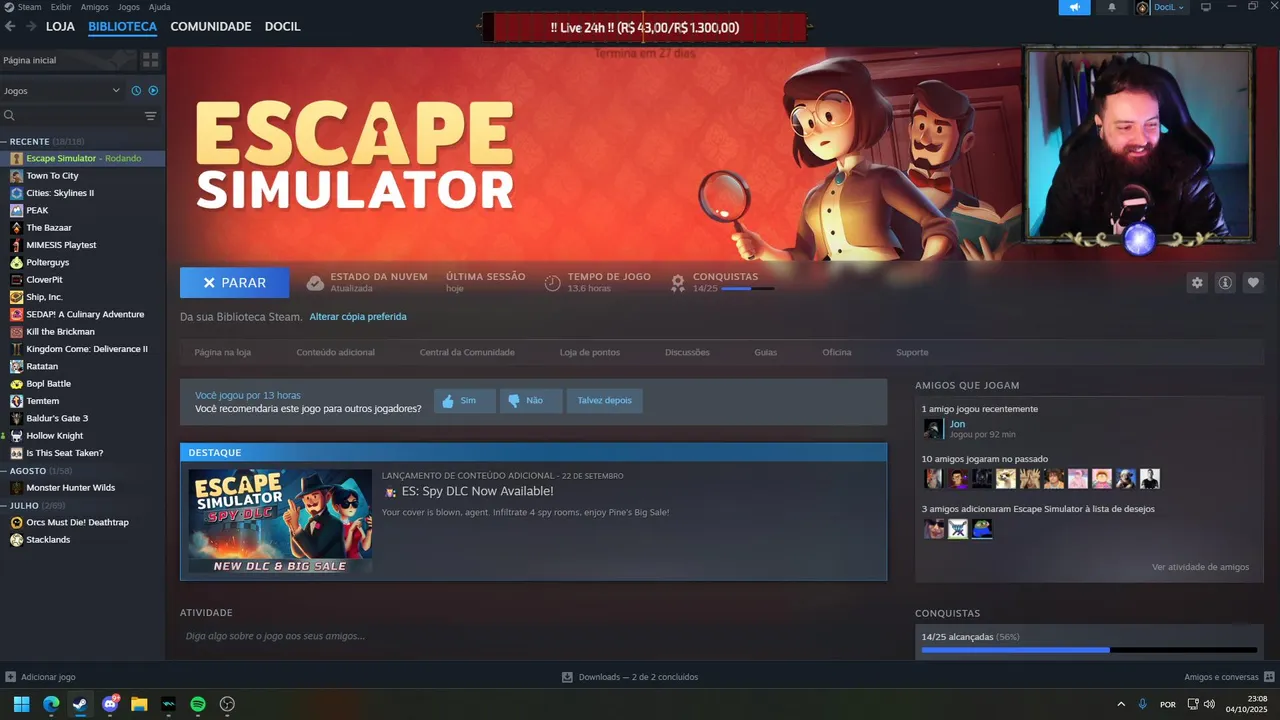The image size is (1280, 720).
Task: Open the Guias tab
Action: 766,352
